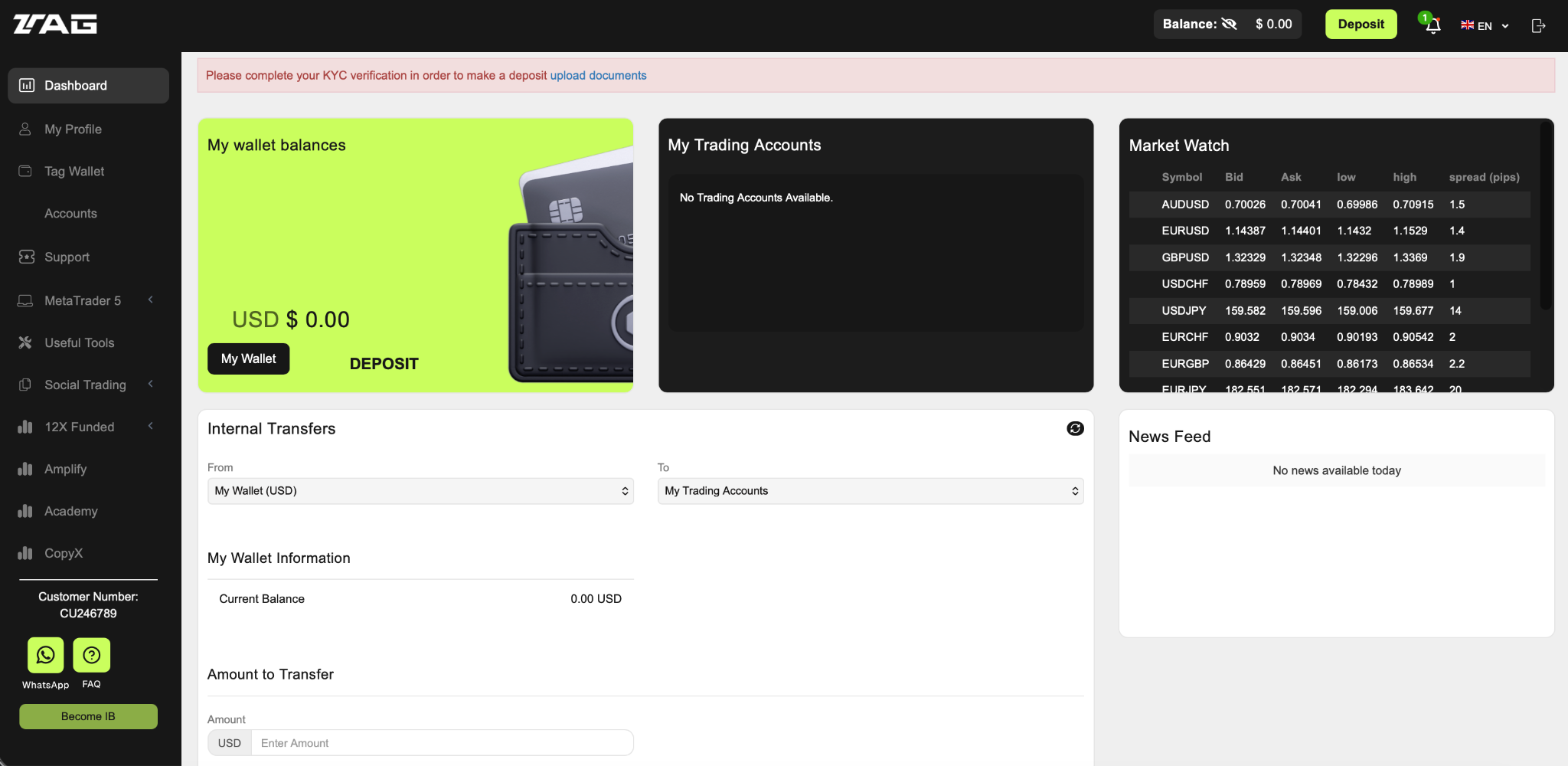Click the Bid column header
The height and width of the screenshot is (766, 1568).
1233,177
